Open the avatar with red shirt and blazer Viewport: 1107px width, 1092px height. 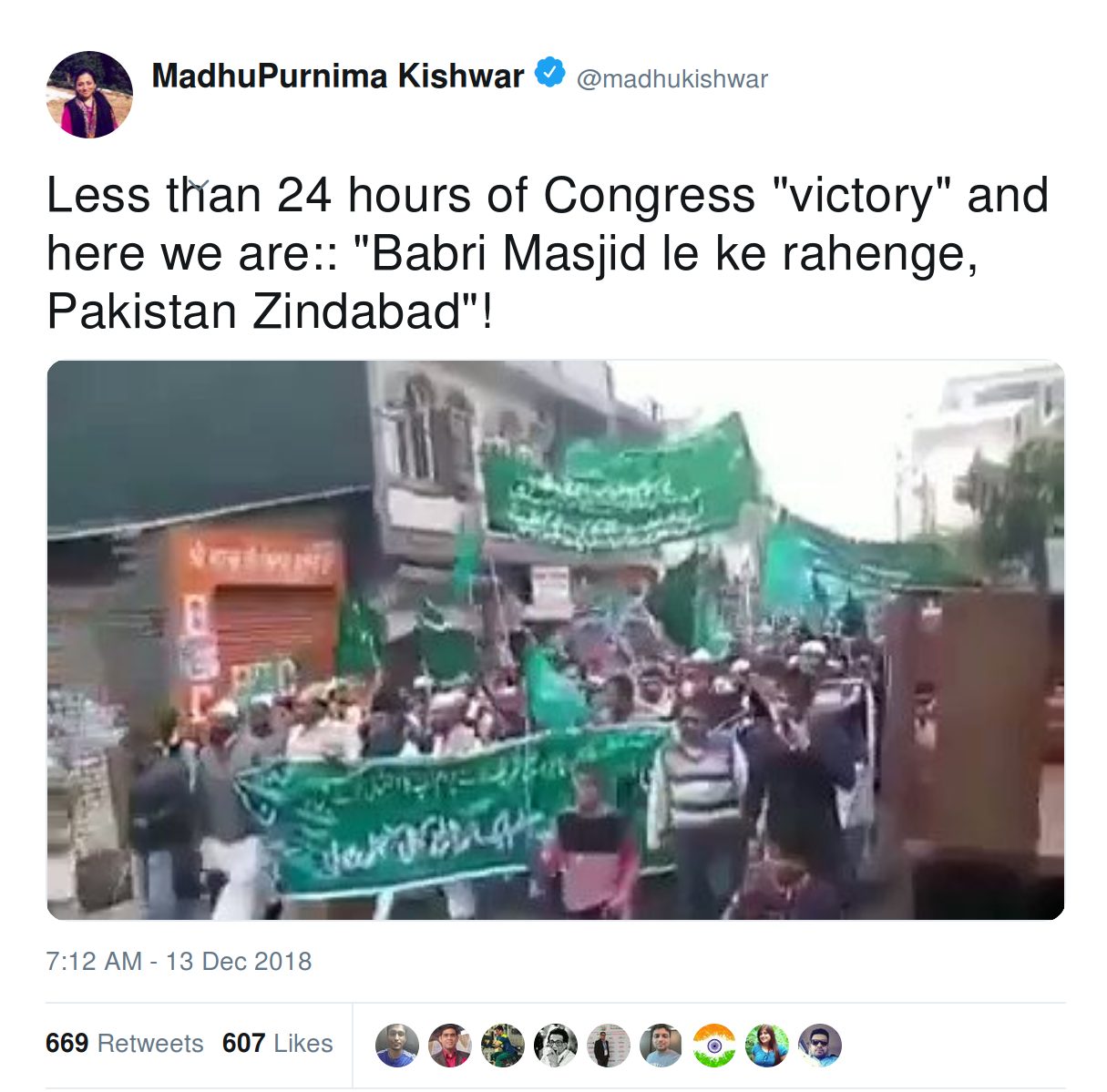[x=450, y=1046]
